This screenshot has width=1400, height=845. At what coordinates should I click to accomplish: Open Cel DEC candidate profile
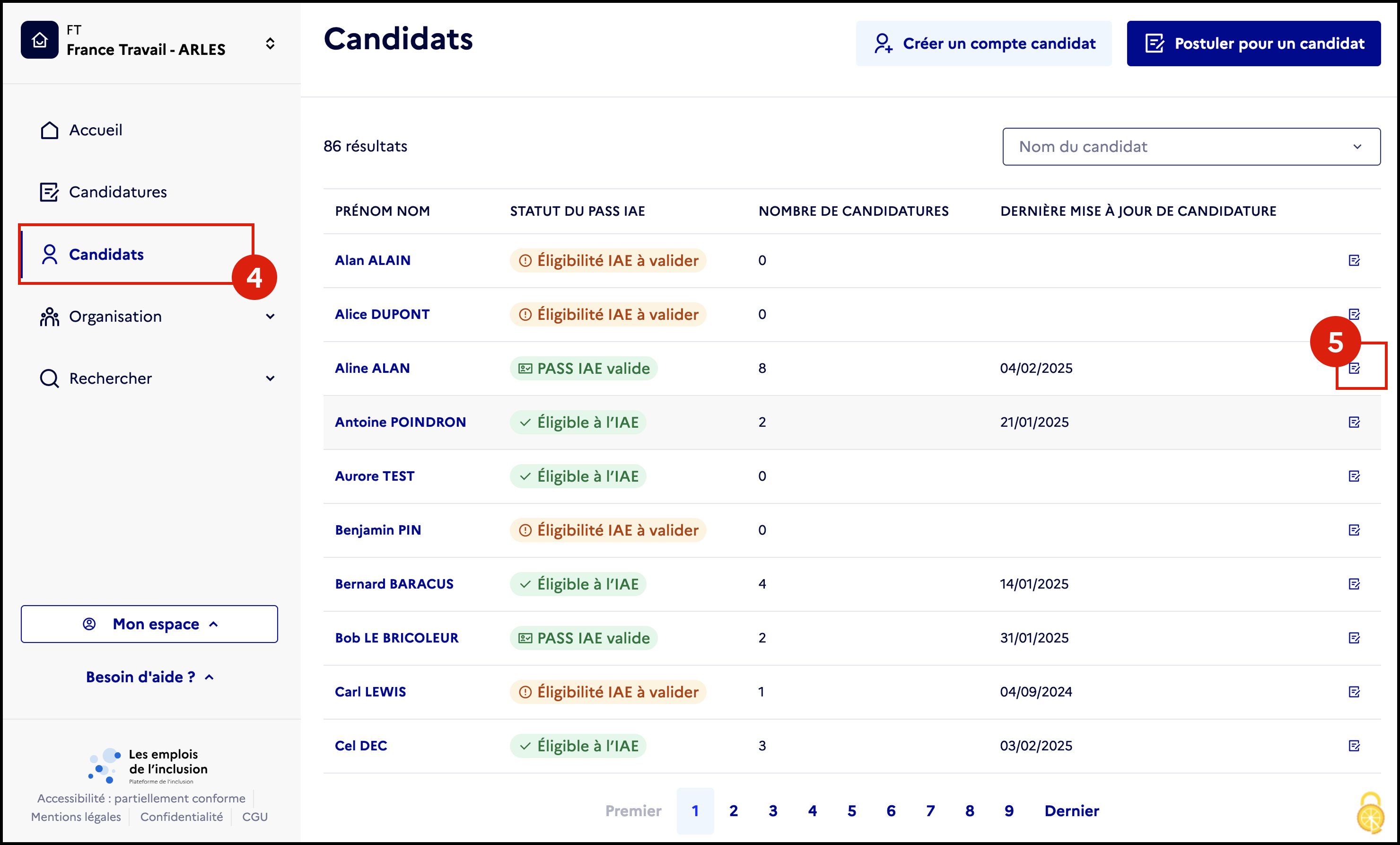tap(361, 746)
